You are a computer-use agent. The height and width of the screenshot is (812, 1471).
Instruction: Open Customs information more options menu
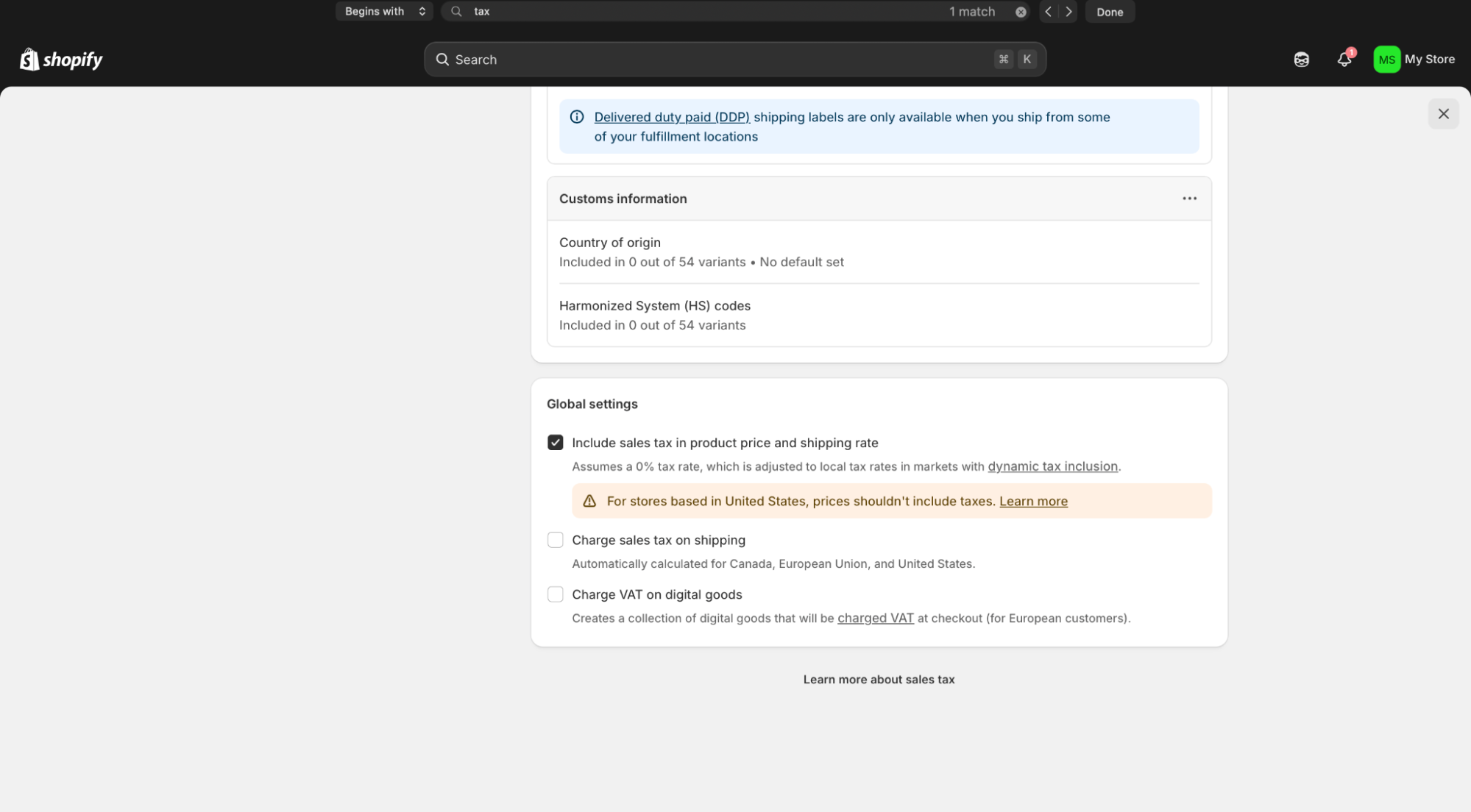click(x=1189, y=199)
